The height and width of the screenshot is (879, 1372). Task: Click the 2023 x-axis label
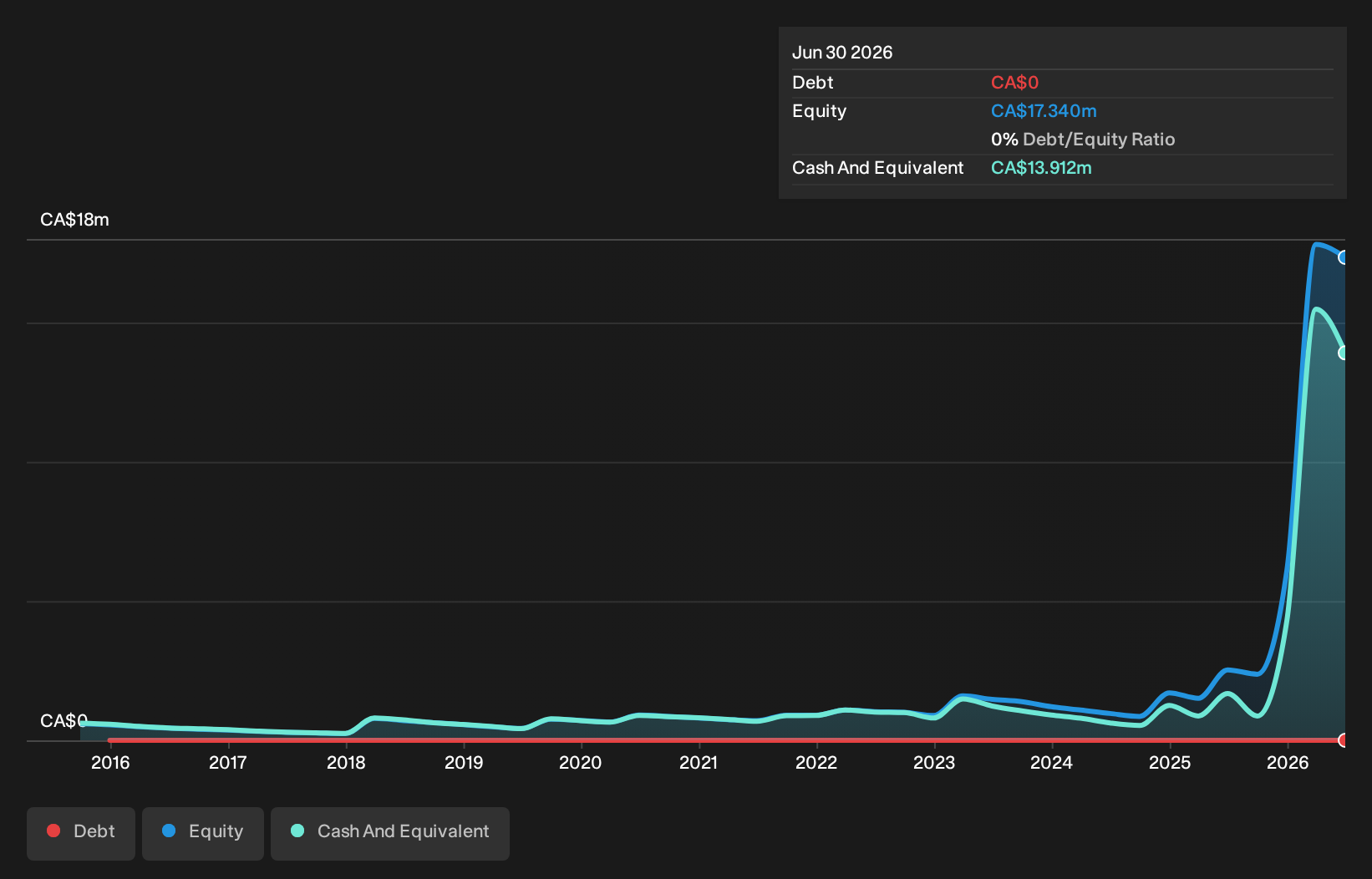pyautogui.click(x=934, y=762)
